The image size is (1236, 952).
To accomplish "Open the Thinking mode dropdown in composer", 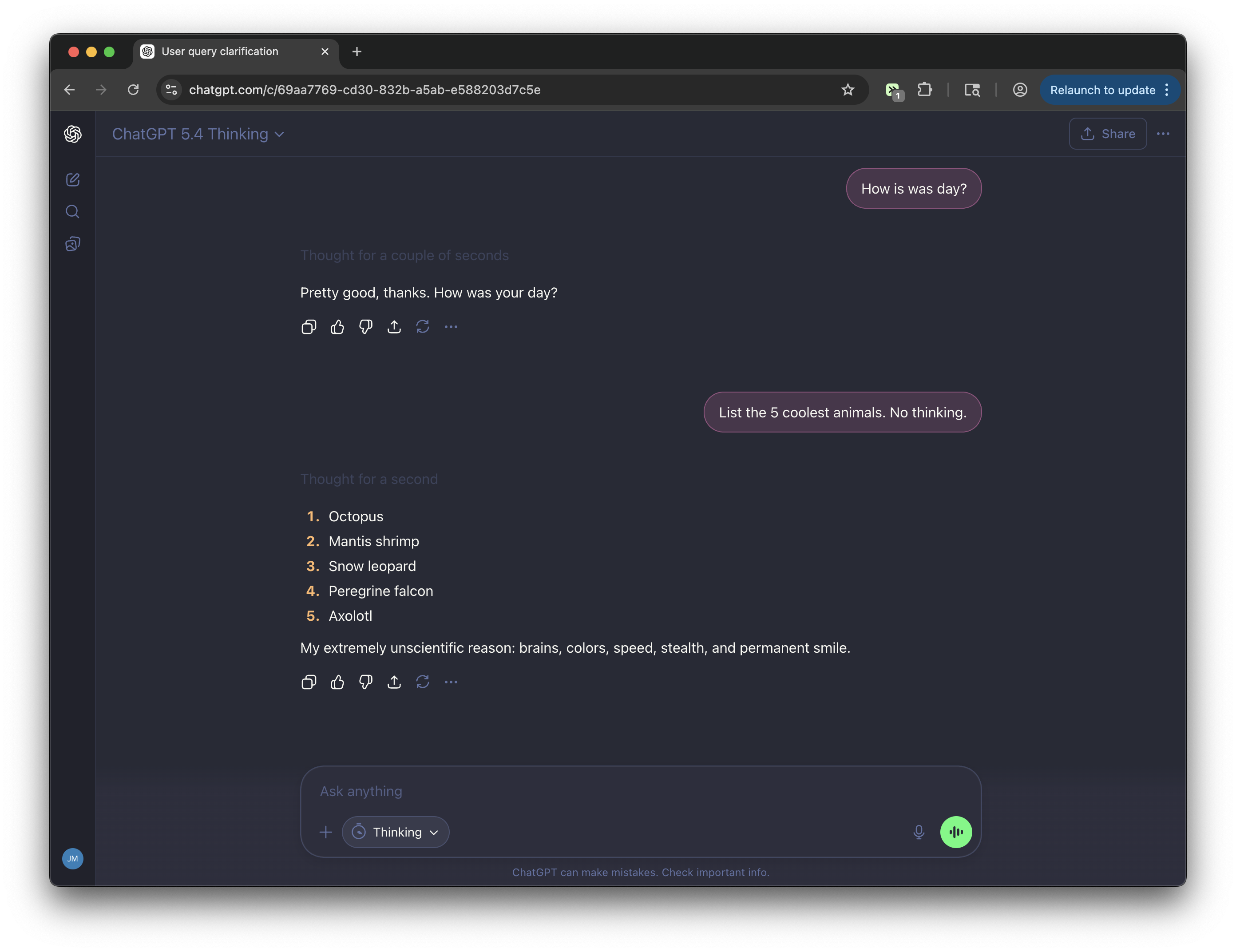I will [x=396, y=832].
